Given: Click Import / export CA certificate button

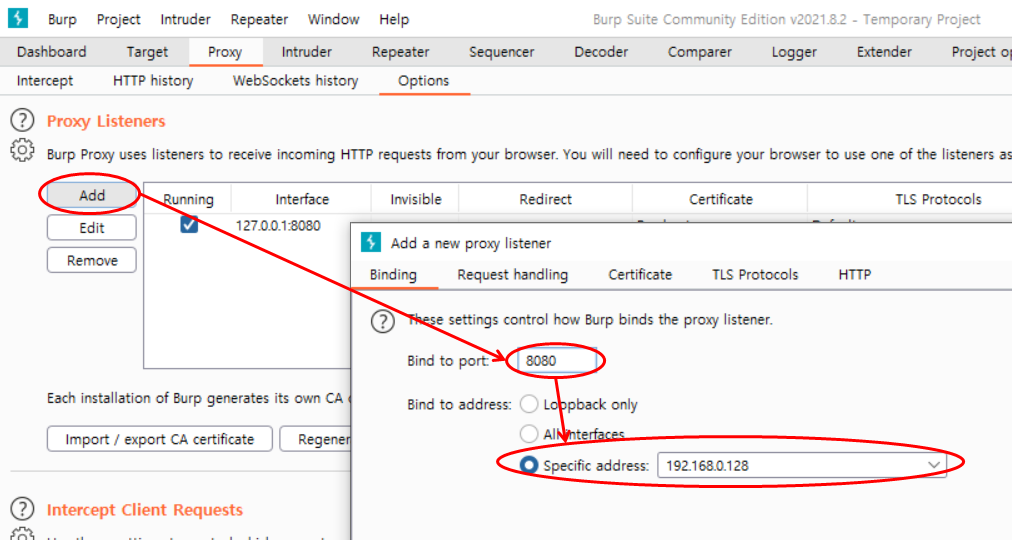Looking at the screenshot, I should coord(159,439).
